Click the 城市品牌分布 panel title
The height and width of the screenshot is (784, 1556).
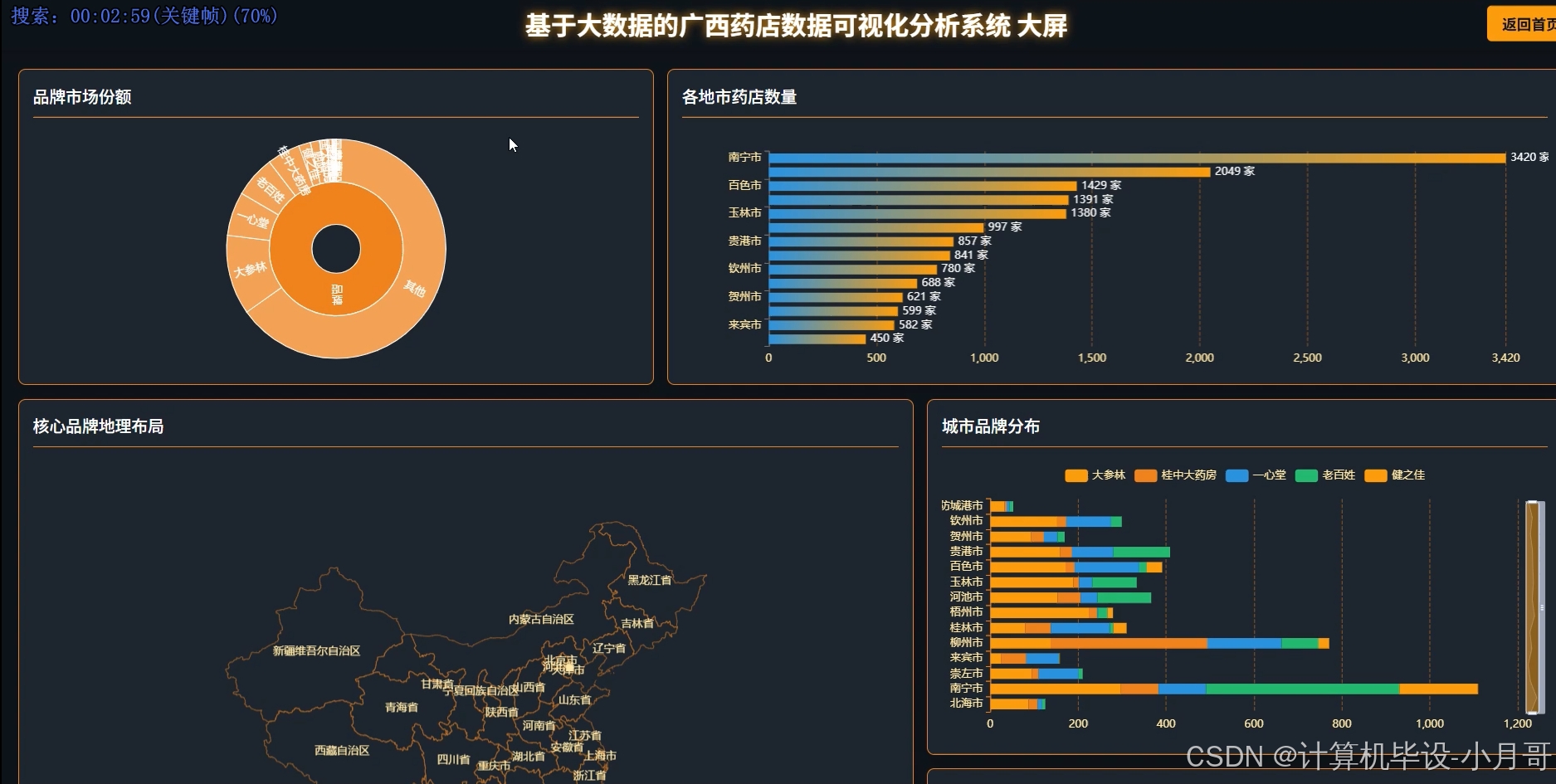coord(991,426)
